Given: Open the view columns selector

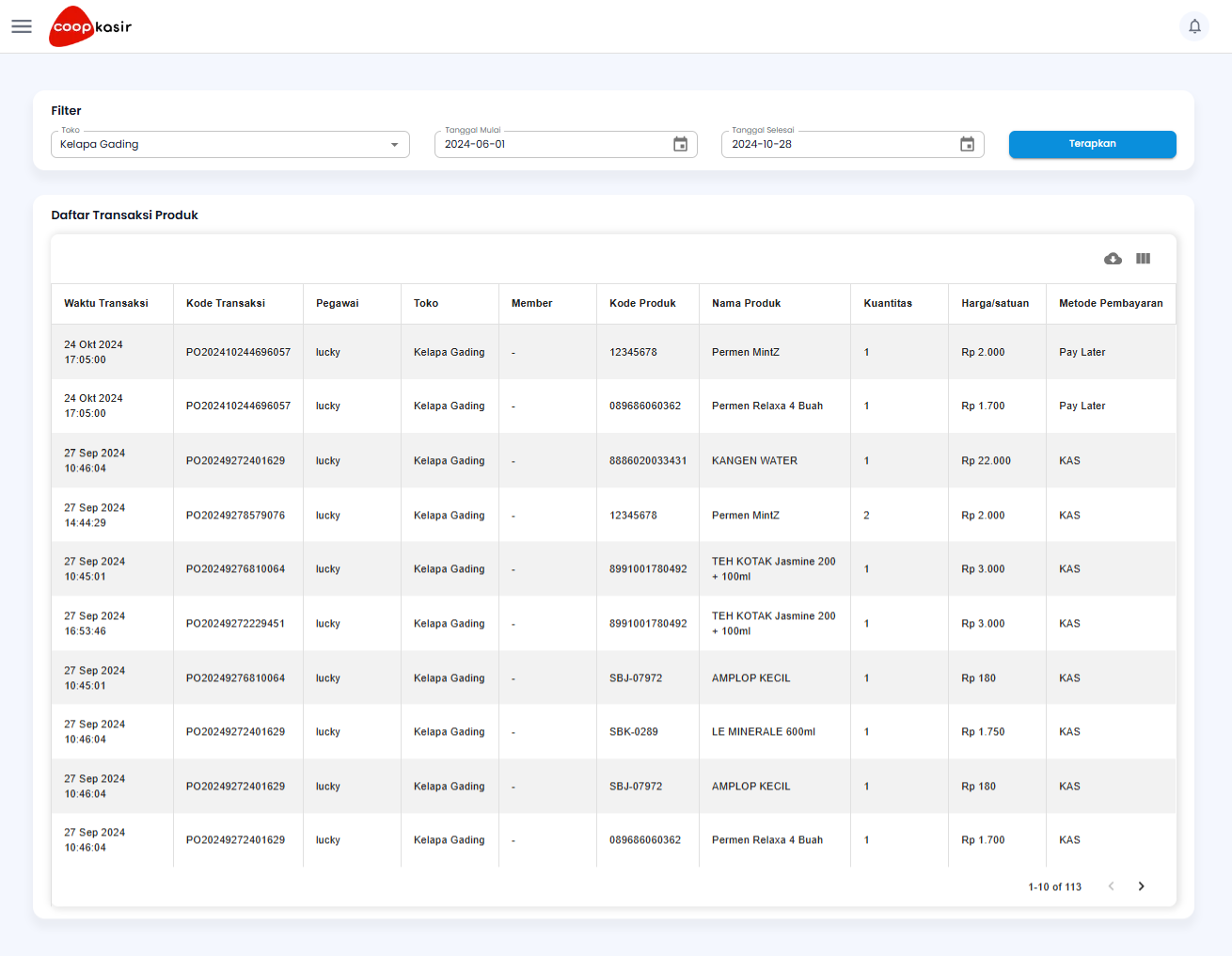Looking at the screenshot, I should 1143,259.
